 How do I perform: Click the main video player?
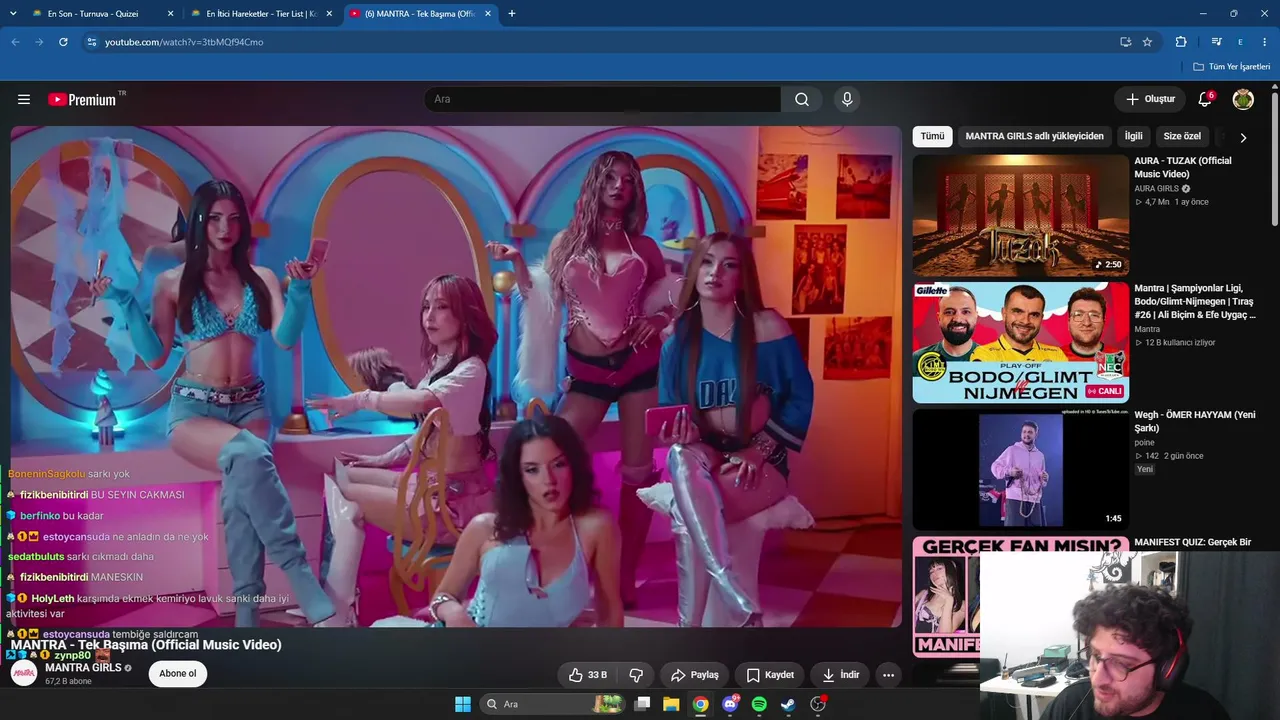pyautogui.click(x=456, y=376)
